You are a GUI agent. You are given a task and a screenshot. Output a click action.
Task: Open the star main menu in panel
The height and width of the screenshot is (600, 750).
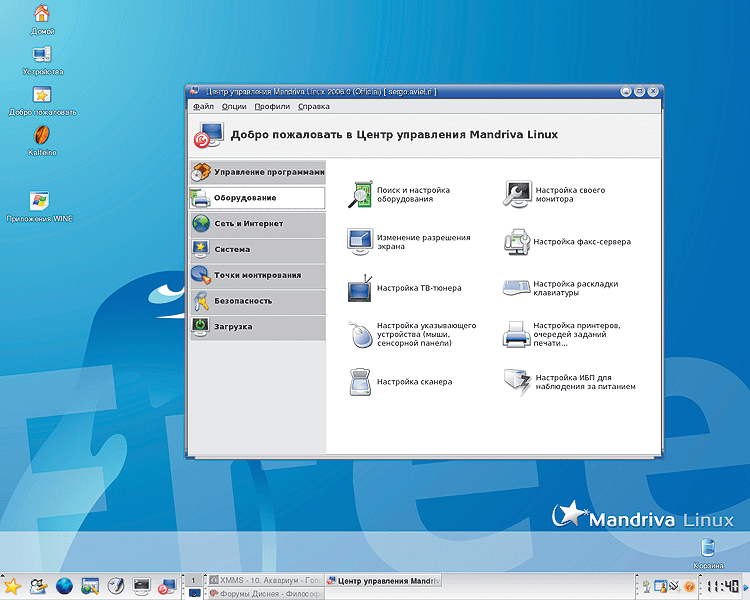[x=12, y=586]
